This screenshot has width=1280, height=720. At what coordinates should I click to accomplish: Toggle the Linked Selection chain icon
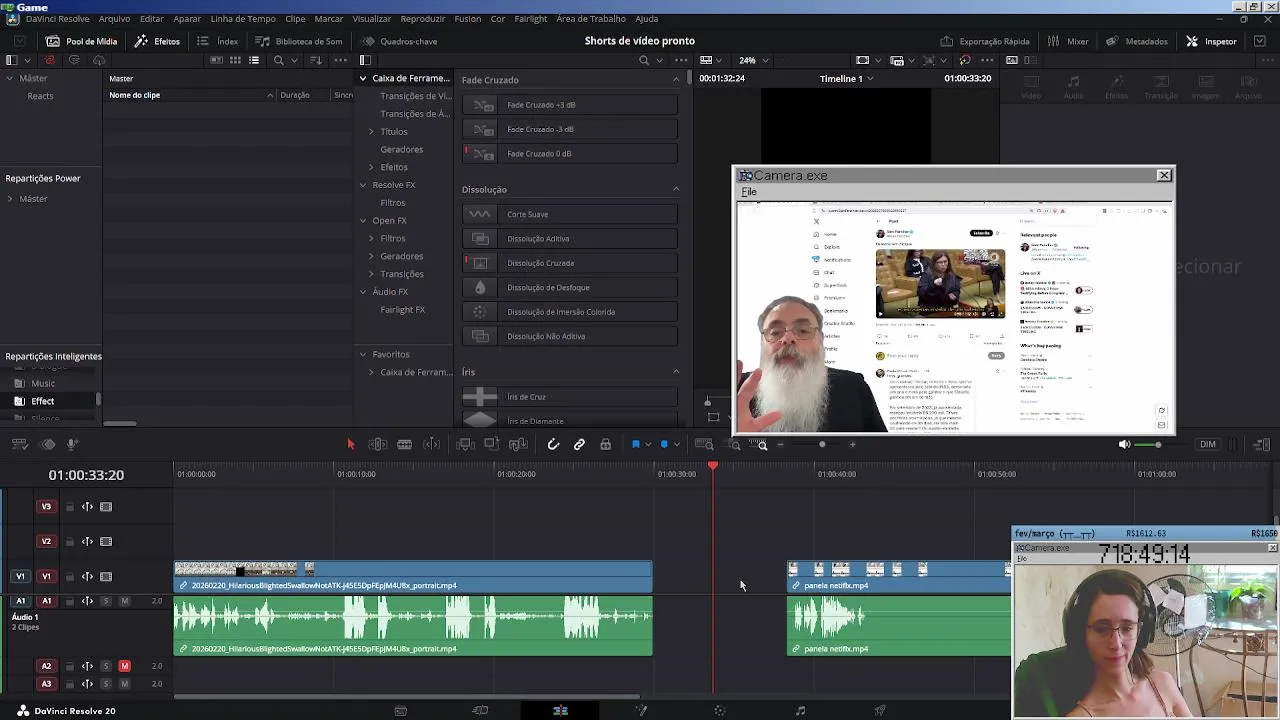click(579, 444)
